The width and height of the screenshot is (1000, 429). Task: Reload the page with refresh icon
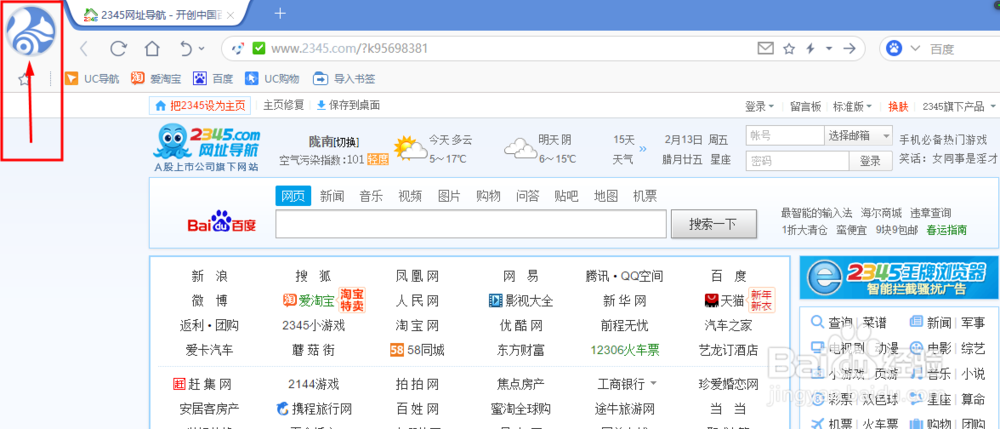(x=118, y=48)
